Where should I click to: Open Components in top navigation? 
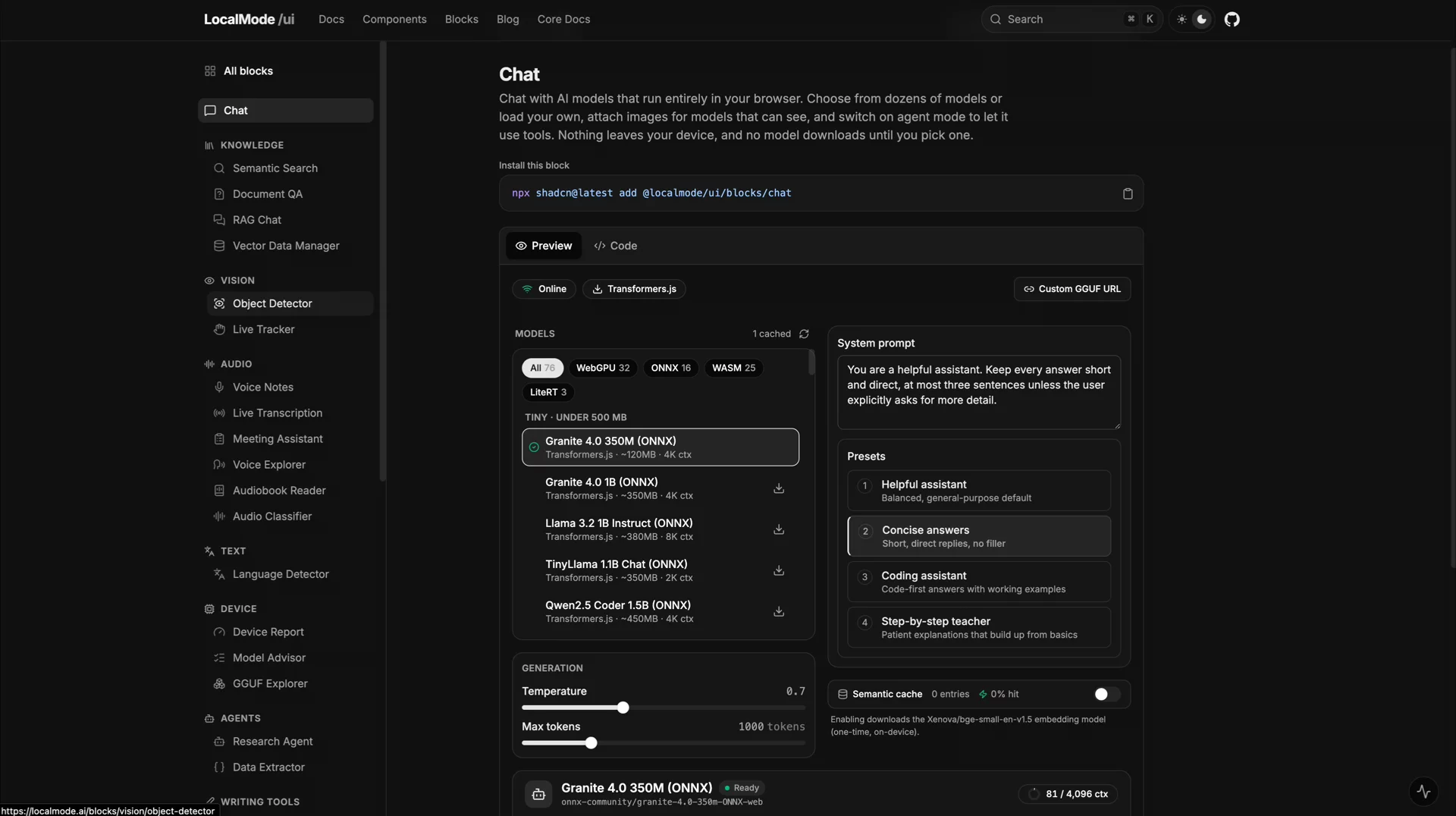pos(394,19)
